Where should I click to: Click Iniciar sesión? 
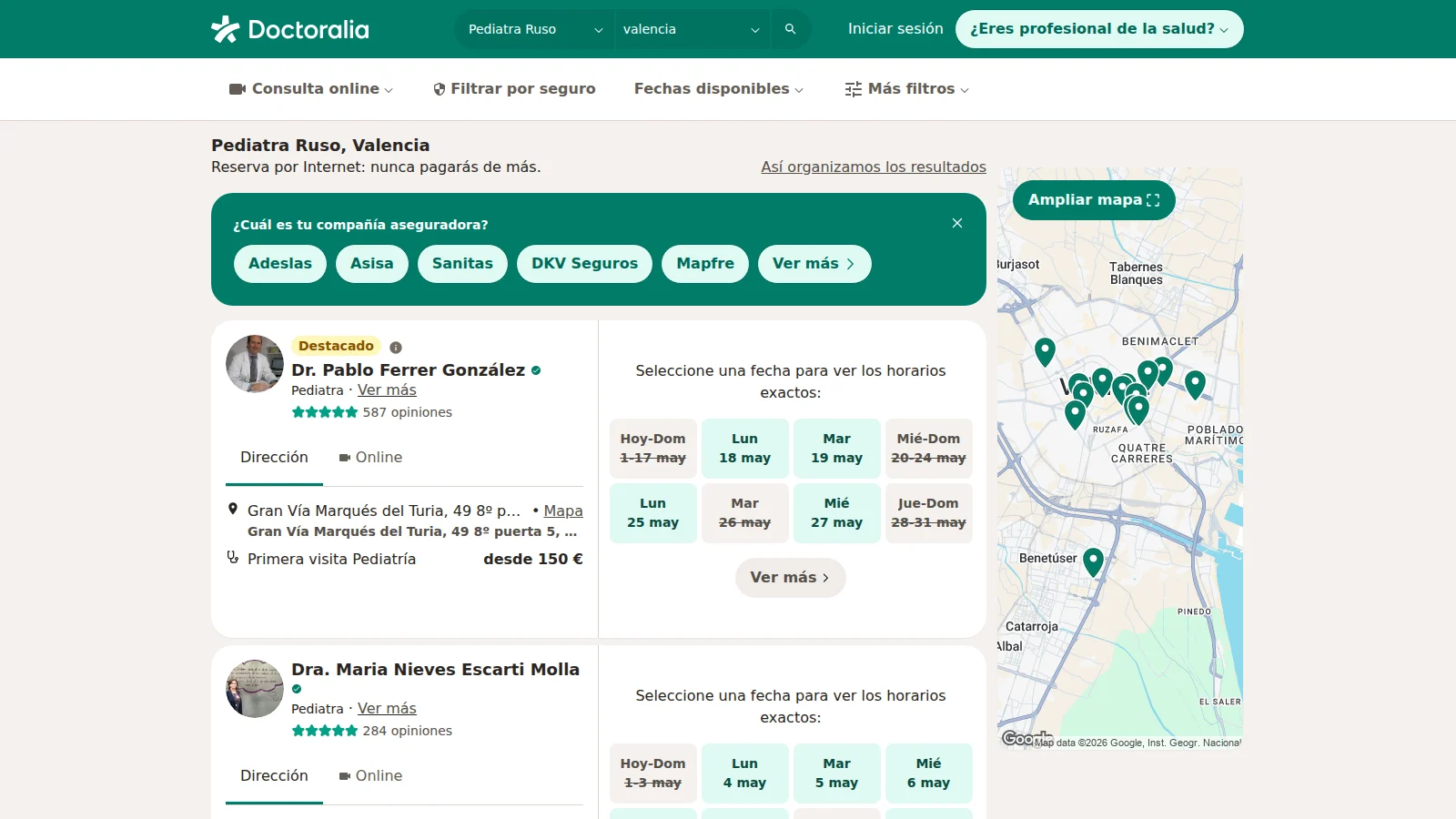[895, 29]
